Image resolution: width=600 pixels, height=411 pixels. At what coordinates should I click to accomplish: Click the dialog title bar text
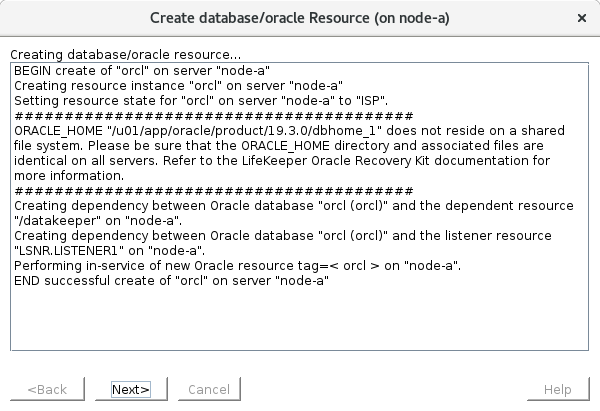pyautogui.click(x=299, y=18)
